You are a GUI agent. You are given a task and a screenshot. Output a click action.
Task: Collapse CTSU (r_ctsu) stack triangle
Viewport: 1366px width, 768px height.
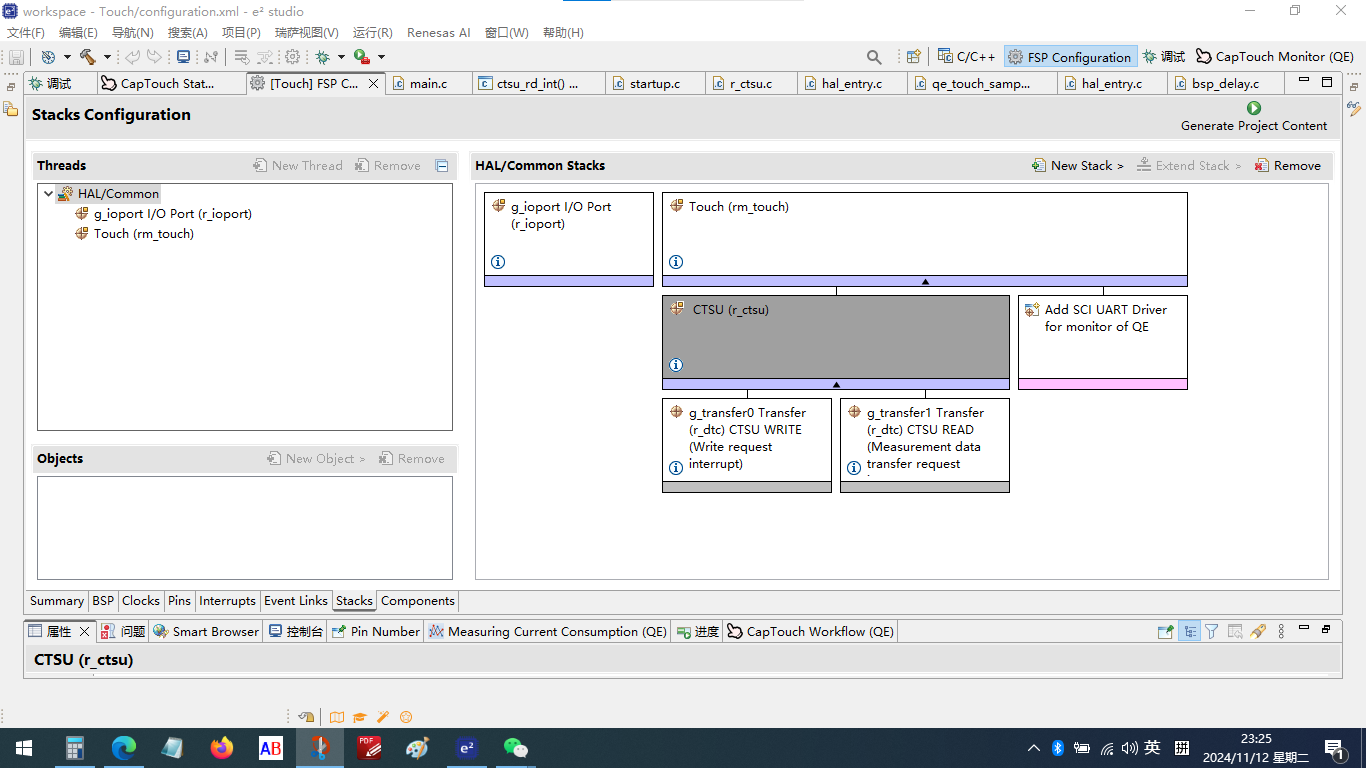coord(836,384)
